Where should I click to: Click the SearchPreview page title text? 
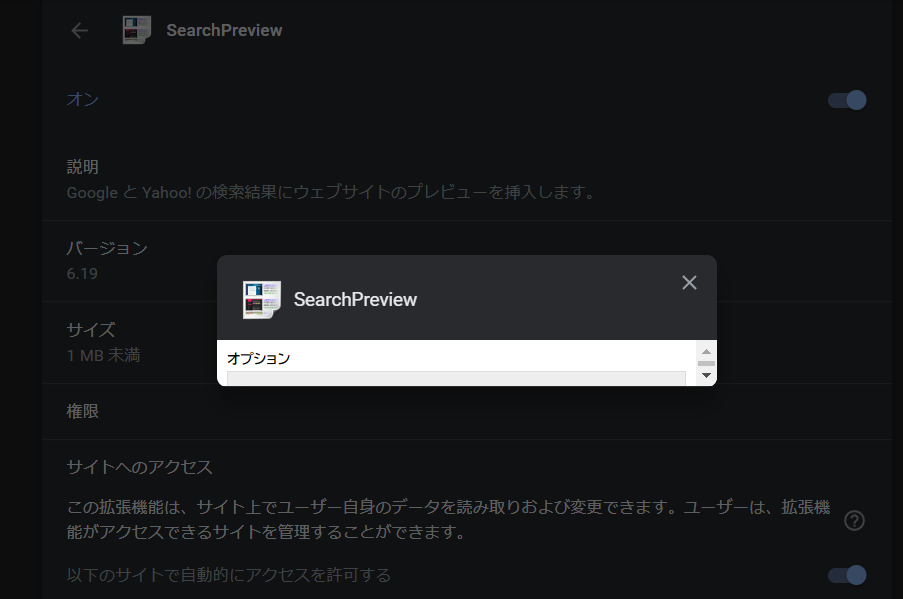coord(224,31)
